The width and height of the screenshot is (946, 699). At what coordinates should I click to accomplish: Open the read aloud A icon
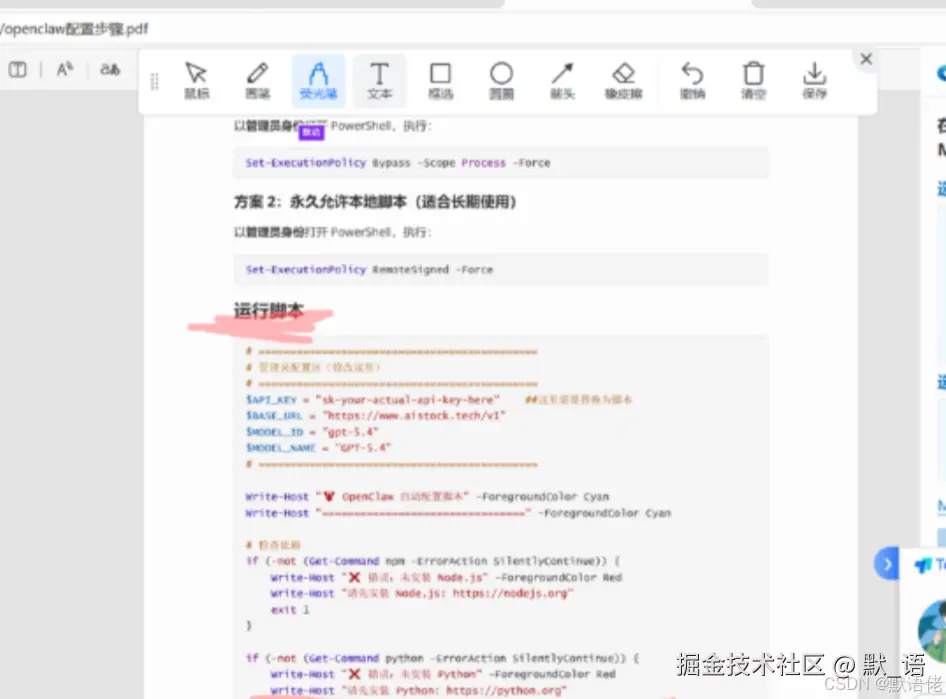pyautogui.click(x=65, y=69)
